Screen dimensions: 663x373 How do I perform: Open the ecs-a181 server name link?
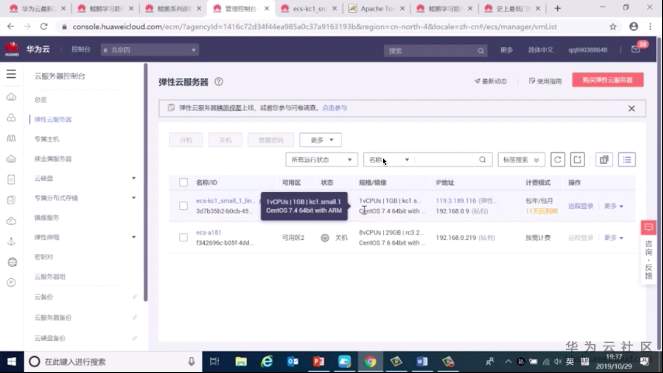(x=208, y=233)
